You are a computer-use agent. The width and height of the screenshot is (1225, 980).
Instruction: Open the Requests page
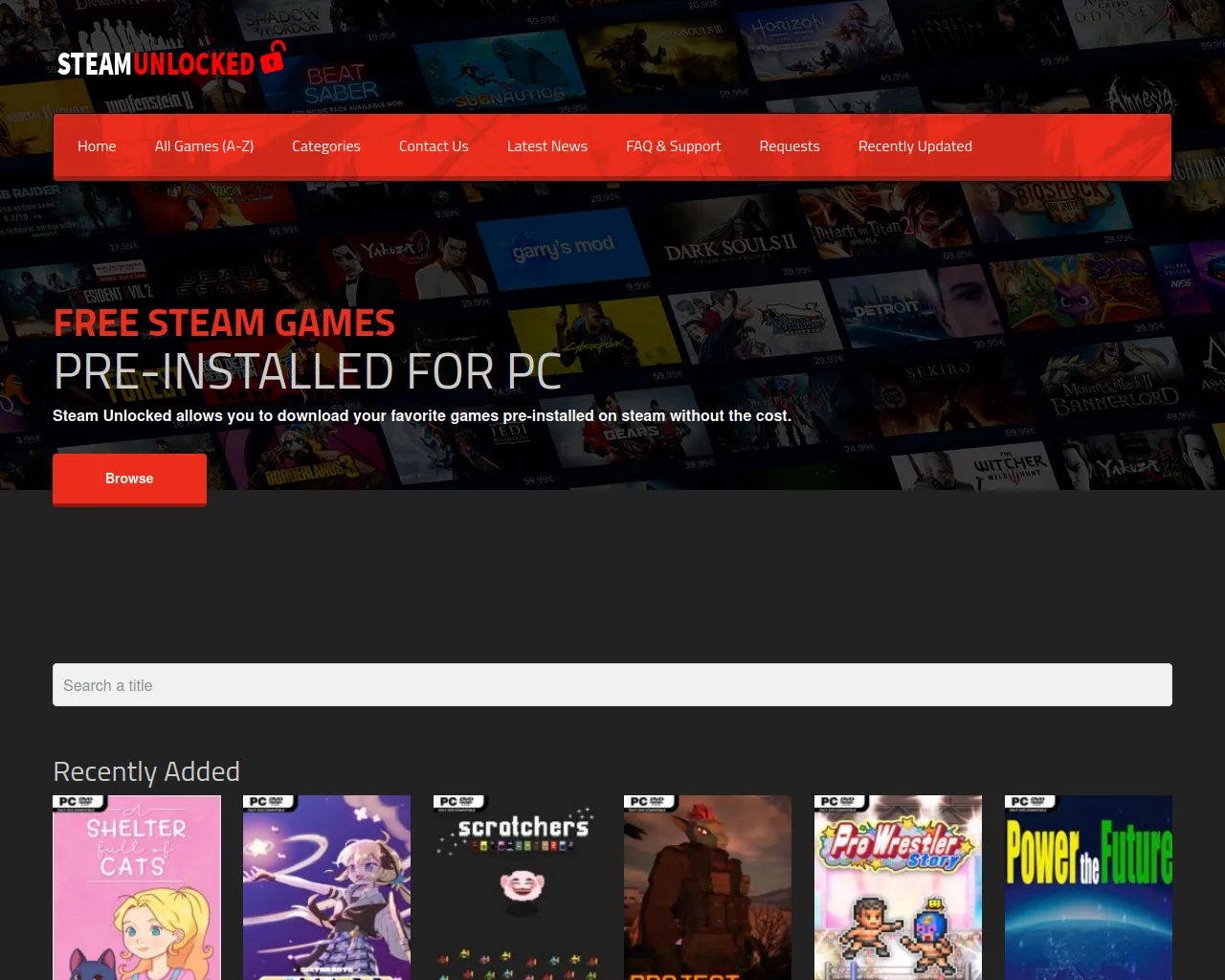(x=790, y=146)
